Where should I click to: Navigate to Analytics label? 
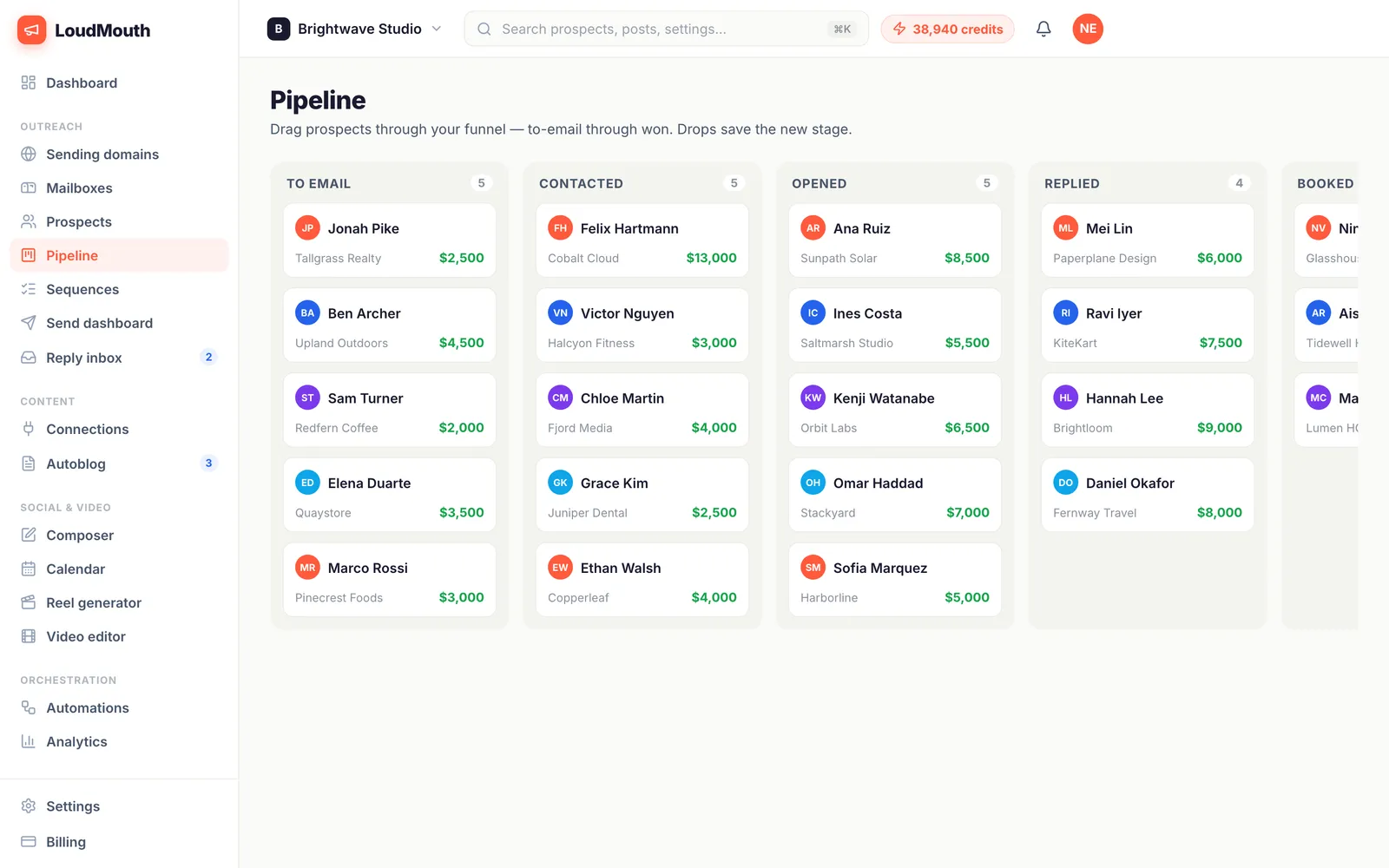click(x=76, y=741)
